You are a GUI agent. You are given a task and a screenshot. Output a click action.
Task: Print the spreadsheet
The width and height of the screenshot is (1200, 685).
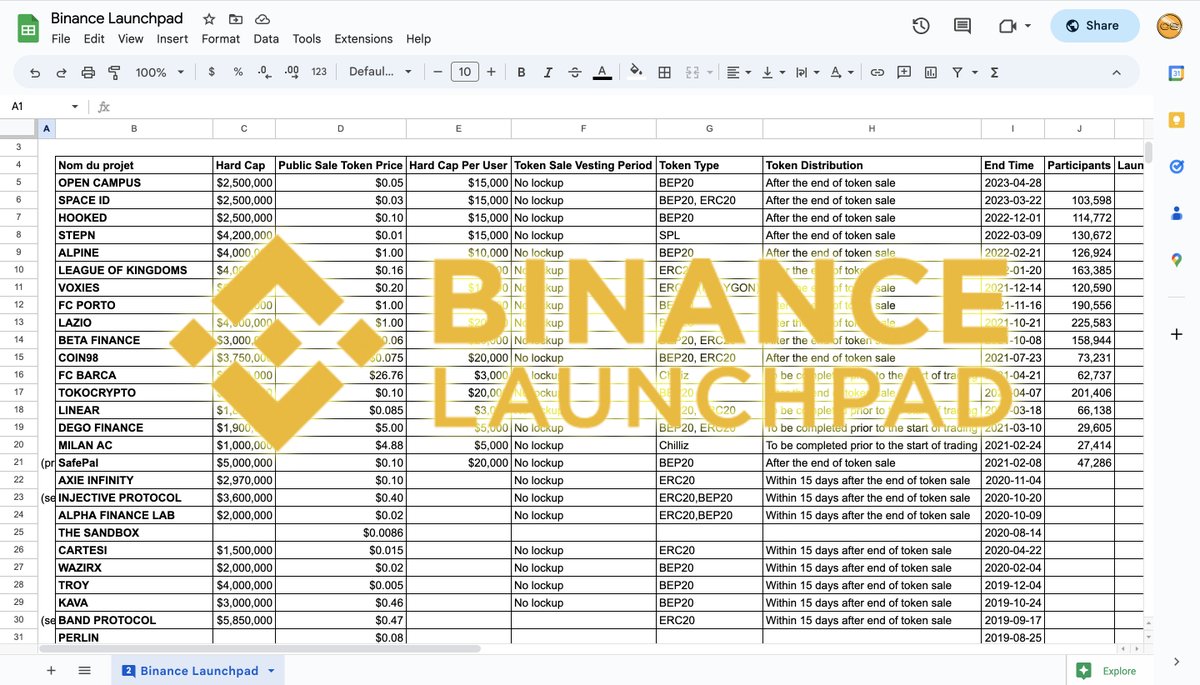(x=88, y=72)
